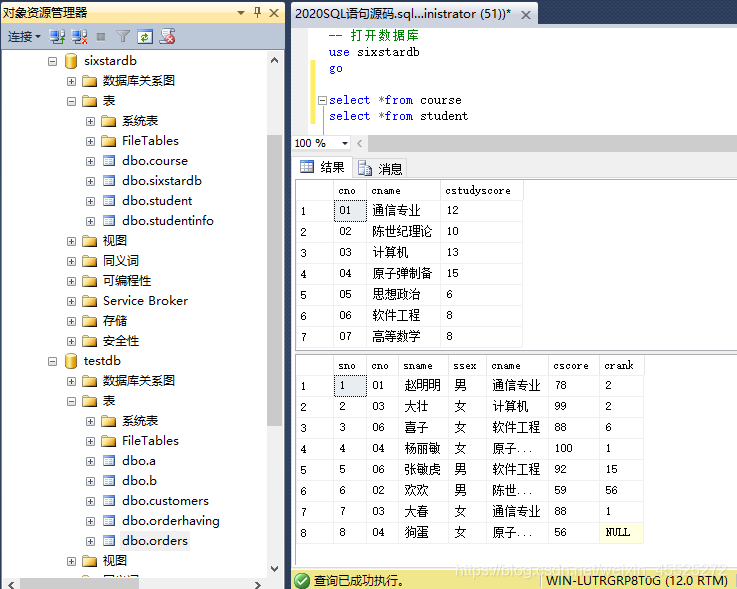This screenshot has height=589, width=737.
Task: Click the Service Broker folder icon
Action: point(89,301)
